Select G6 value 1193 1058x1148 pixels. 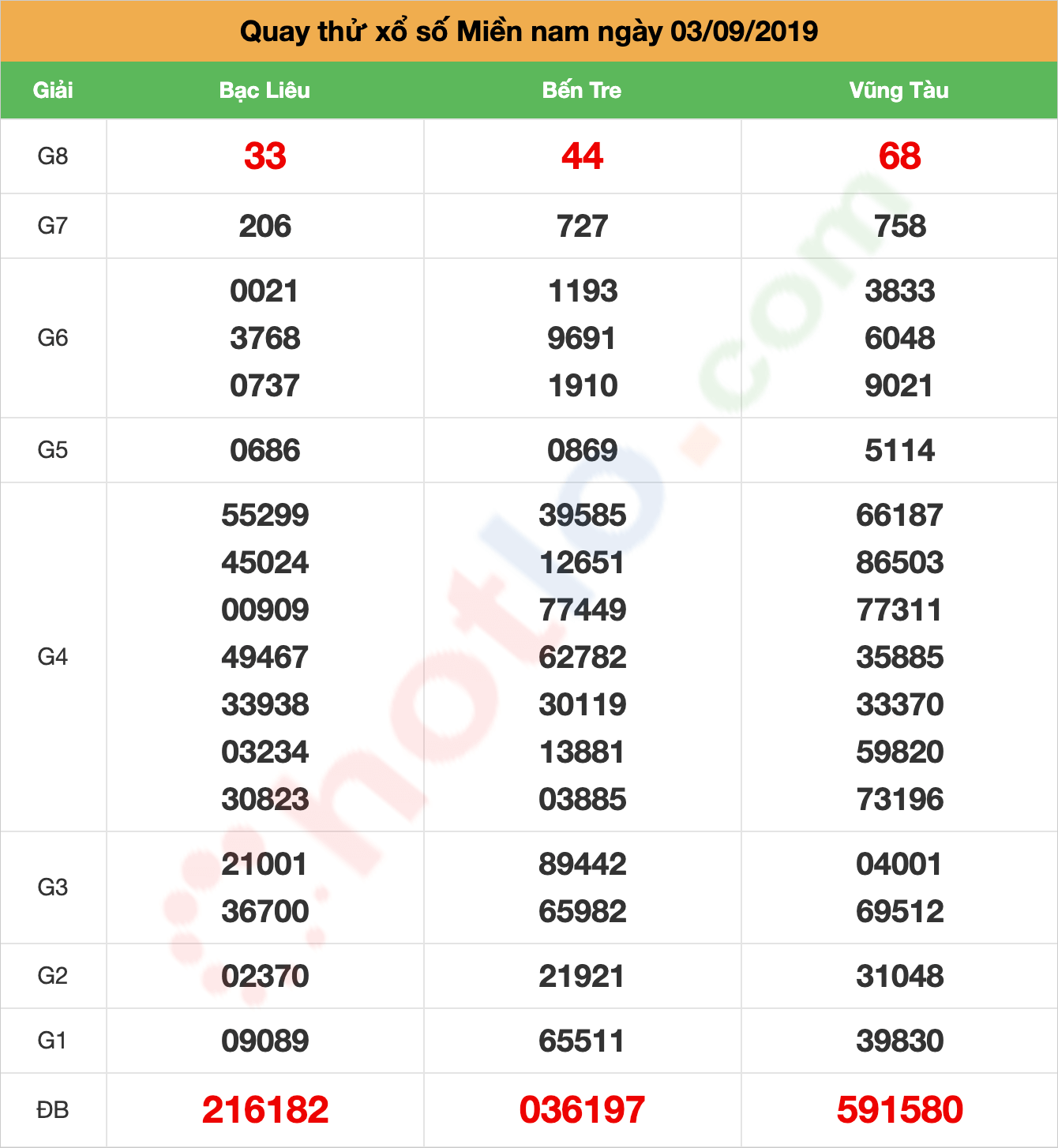pos(583,291)
